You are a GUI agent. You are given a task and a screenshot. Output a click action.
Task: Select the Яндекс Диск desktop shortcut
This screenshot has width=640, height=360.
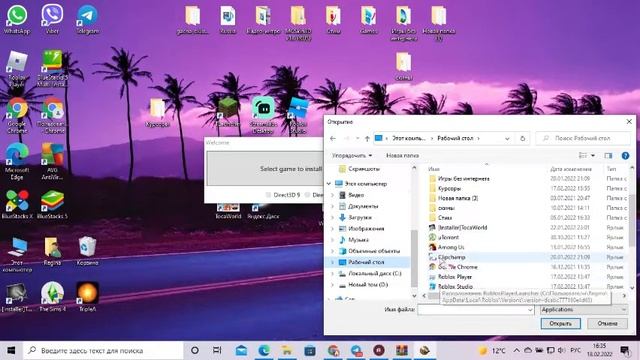(x=263, y=211)
